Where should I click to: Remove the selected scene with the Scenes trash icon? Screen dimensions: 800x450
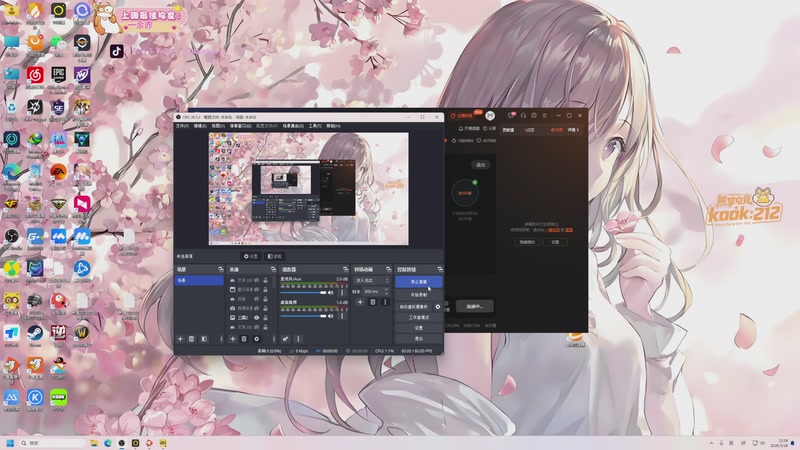[191, 339]
